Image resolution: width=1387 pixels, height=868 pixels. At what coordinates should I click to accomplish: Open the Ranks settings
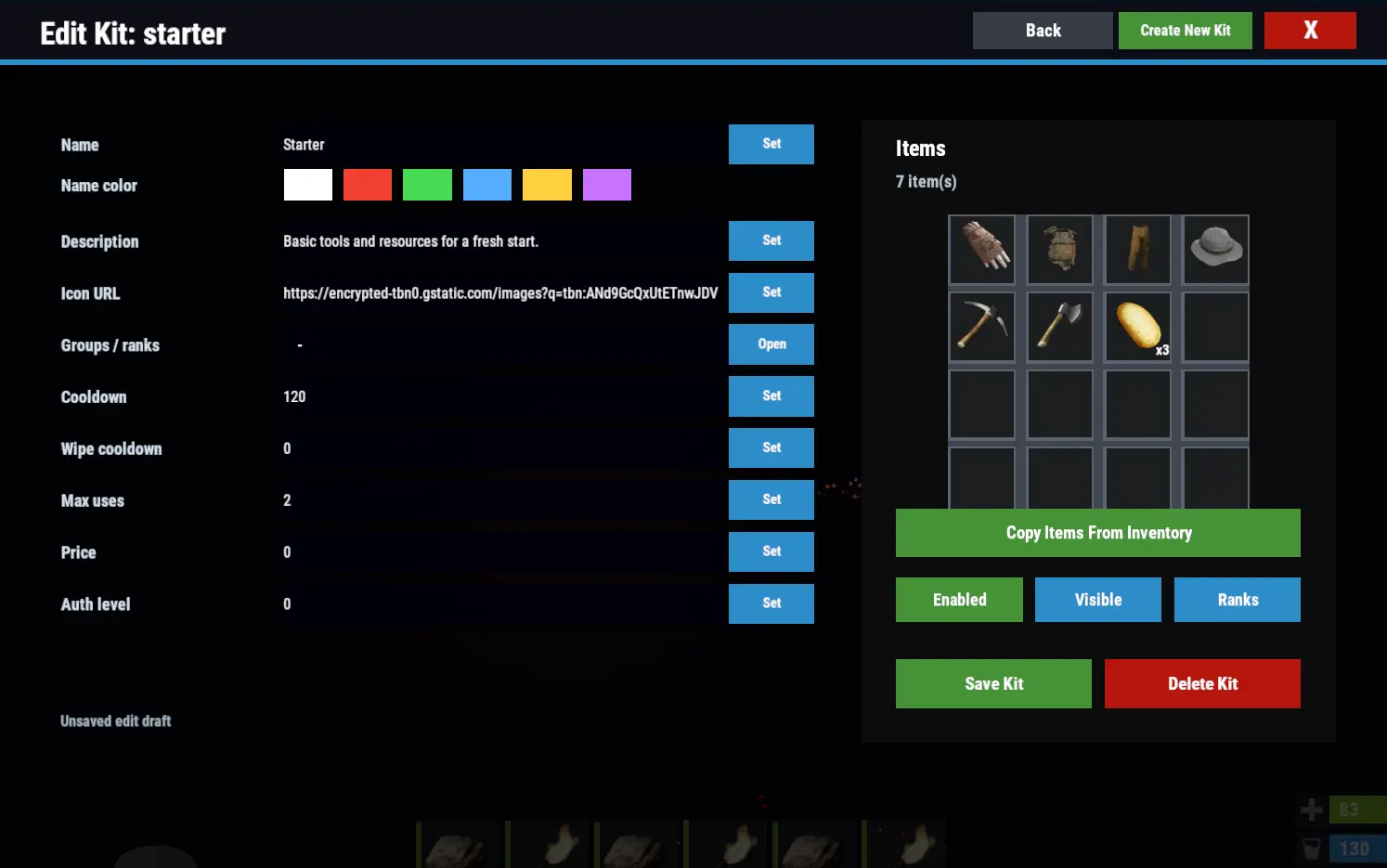tap(1238, 600)
